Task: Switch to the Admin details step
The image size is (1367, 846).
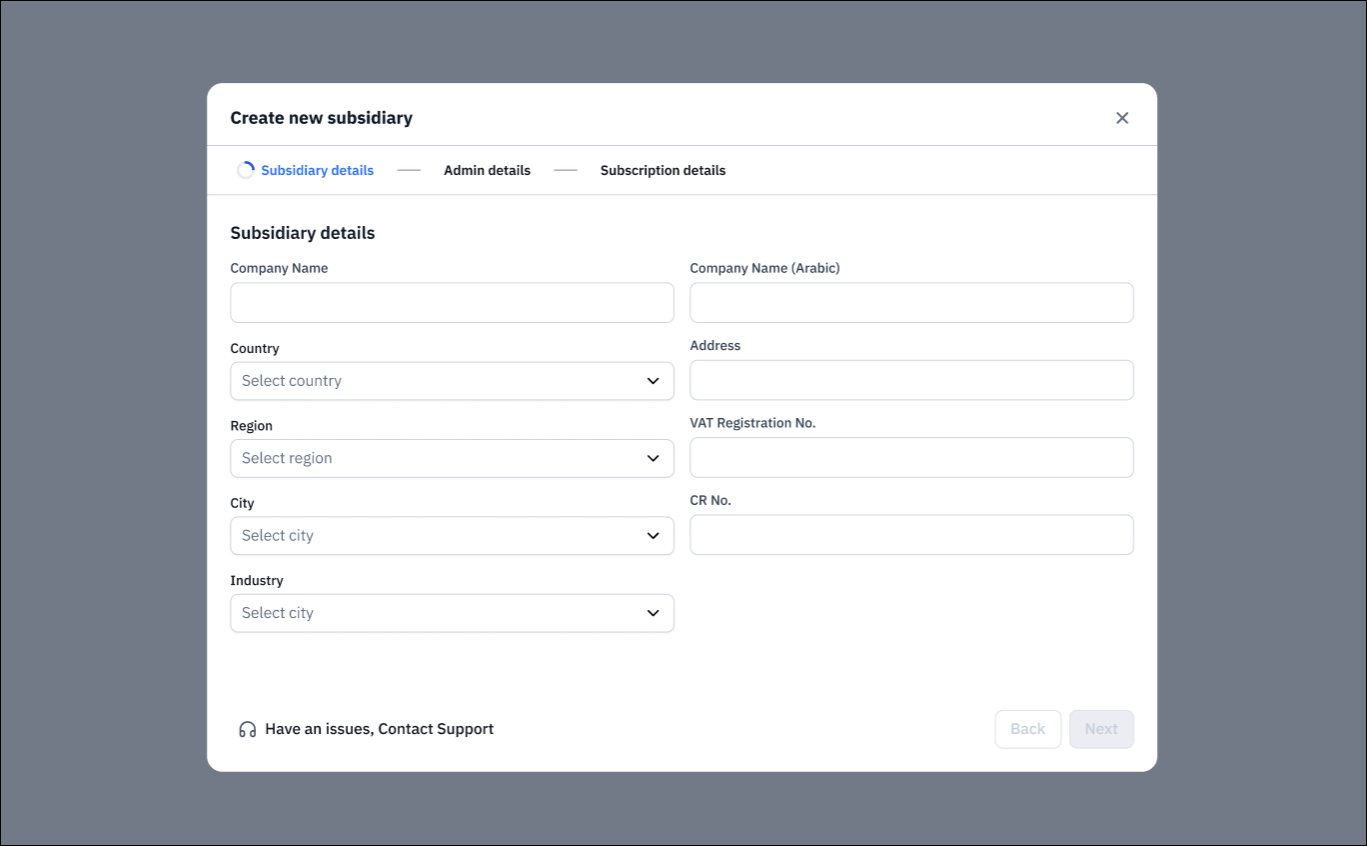Action: click(487, 170)
